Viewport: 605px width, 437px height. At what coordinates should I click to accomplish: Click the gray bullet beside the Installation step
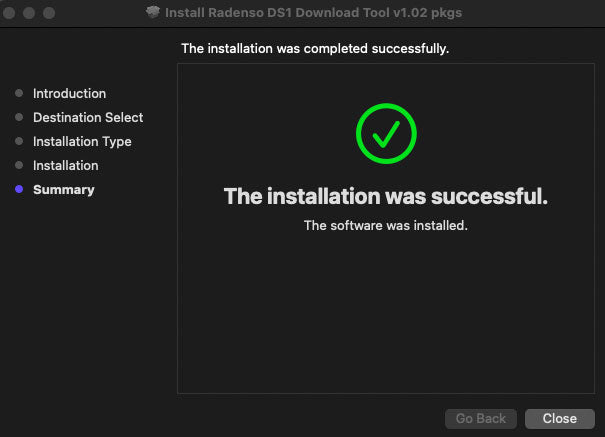coord(19,165)
